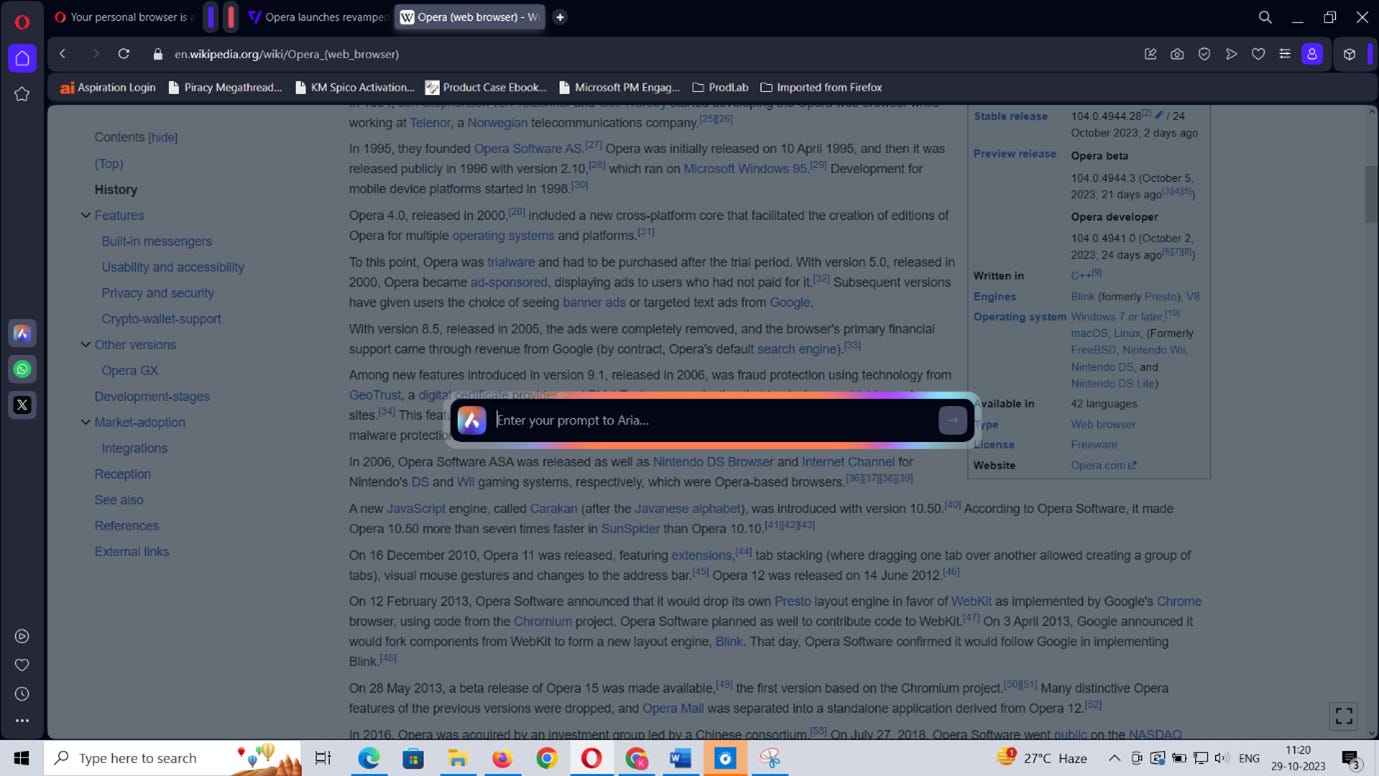
Task: Jump to Opera GX in Contents
Action: click(130, 370)
